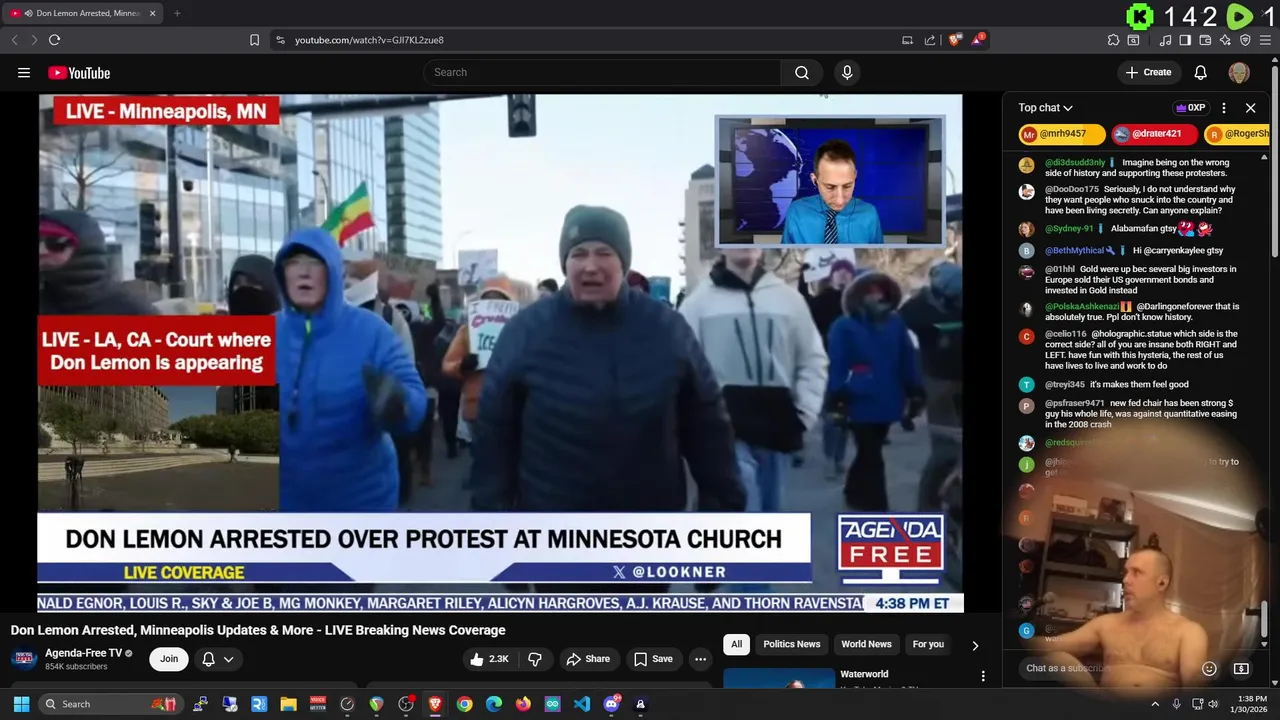Viewport: 1280px width, 720px height.
Task: Open the @mrh9457 super chat chip
Action: coord(1062,134)
